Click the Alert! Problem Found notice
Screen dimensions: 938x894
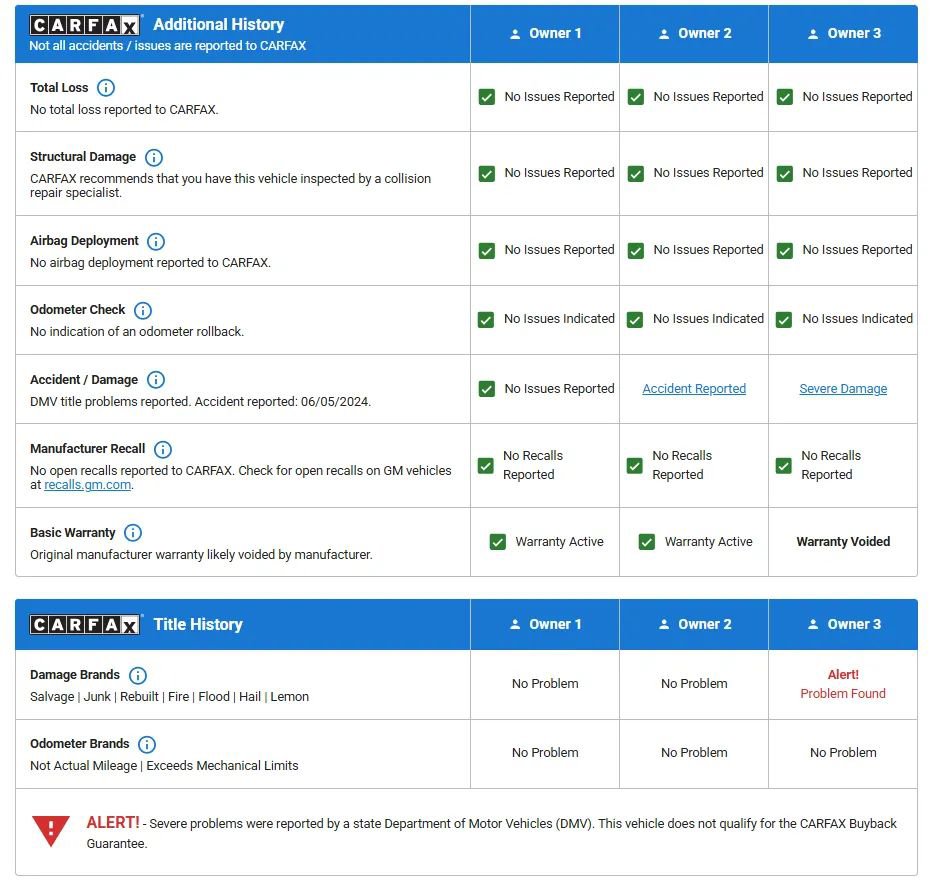tap(843, 684)
